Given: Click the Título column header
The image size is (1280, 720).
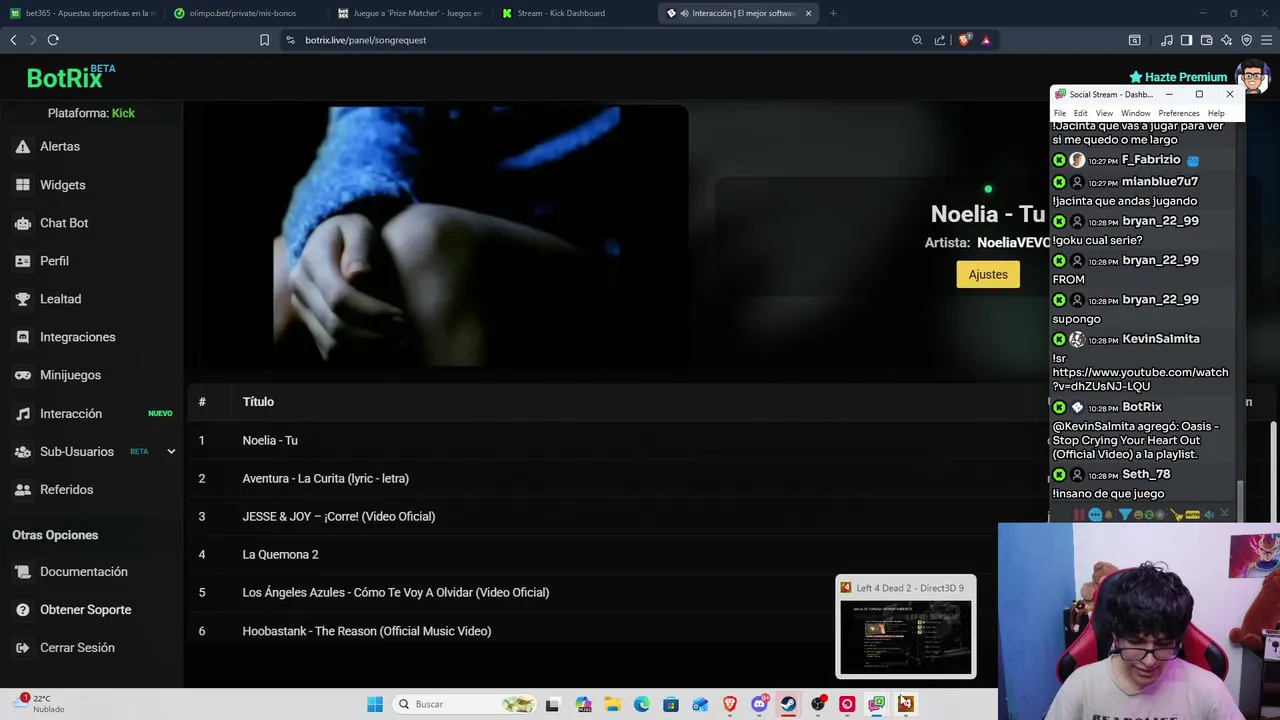Looking at the screenshot, I should click(x=258, y=402).
